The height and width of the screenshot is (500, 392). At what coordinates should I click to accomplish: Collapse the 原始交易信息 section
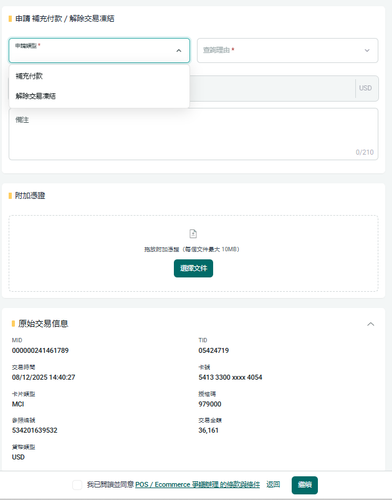click(x=371, y=324)
